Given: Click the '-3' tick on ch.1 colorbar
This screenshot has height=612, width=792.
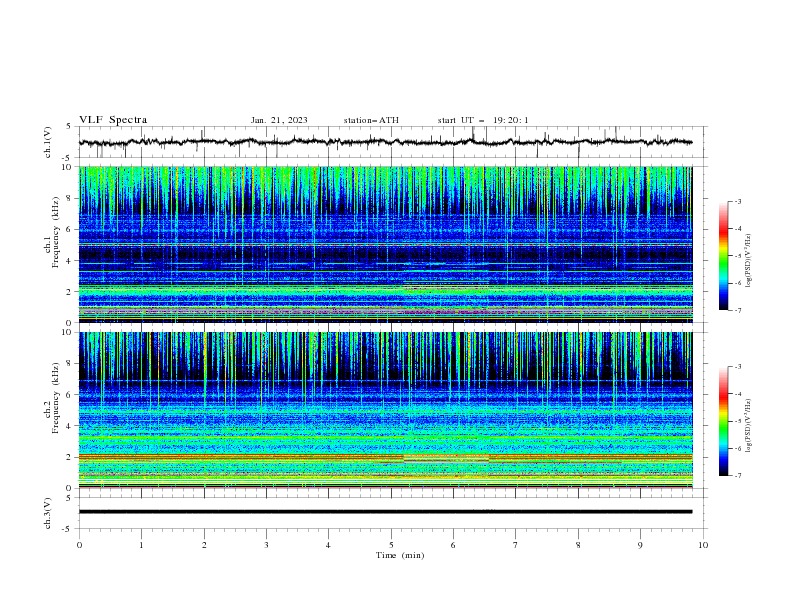Looking at the screenshot, I should (738, 201).
